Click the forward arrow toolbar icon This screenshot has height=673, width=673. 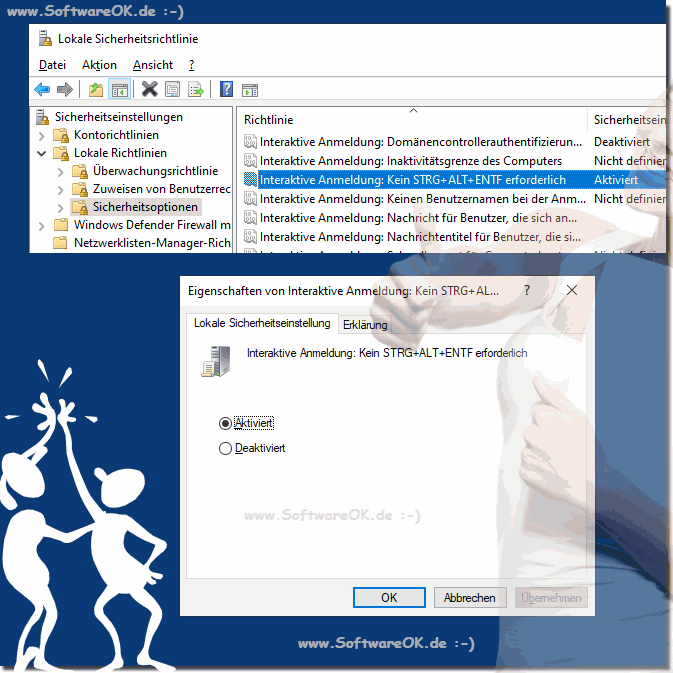pos(65,90)
